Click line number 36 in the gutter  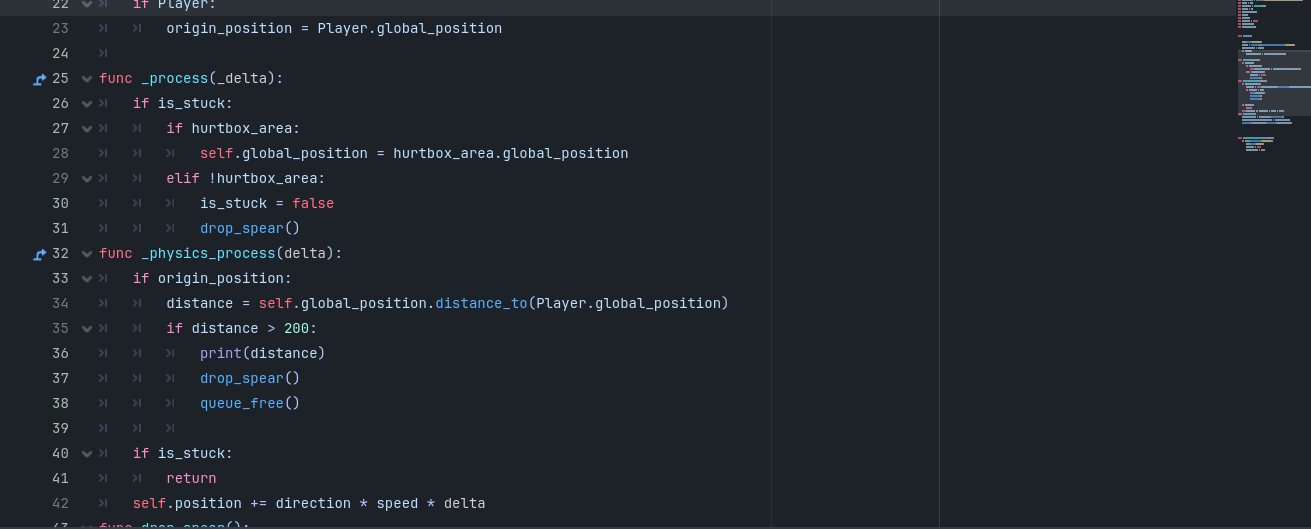(x=60, y=354)
